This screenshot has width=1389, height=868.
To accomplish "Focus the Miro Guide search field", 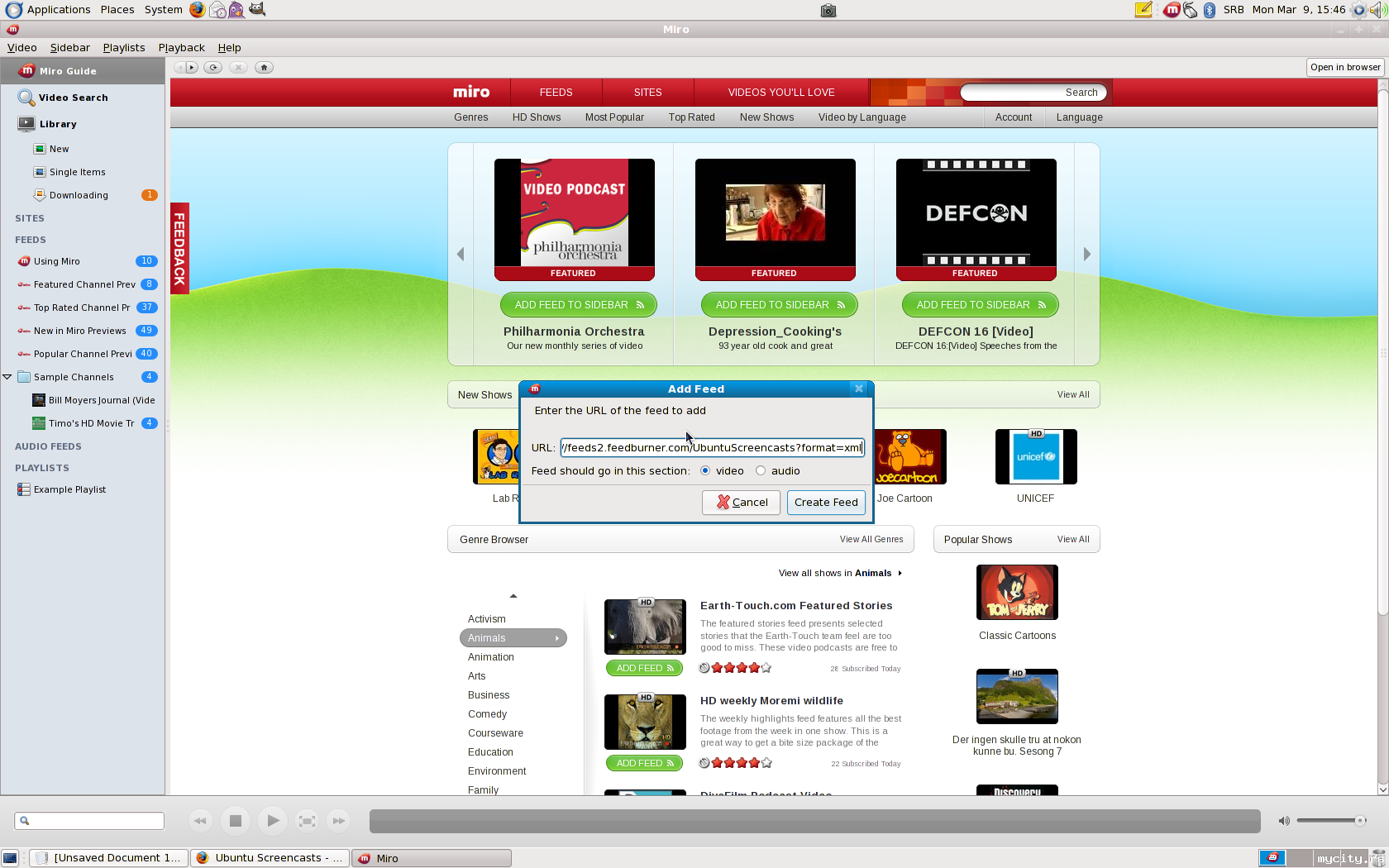I will tap(1033, 93).
